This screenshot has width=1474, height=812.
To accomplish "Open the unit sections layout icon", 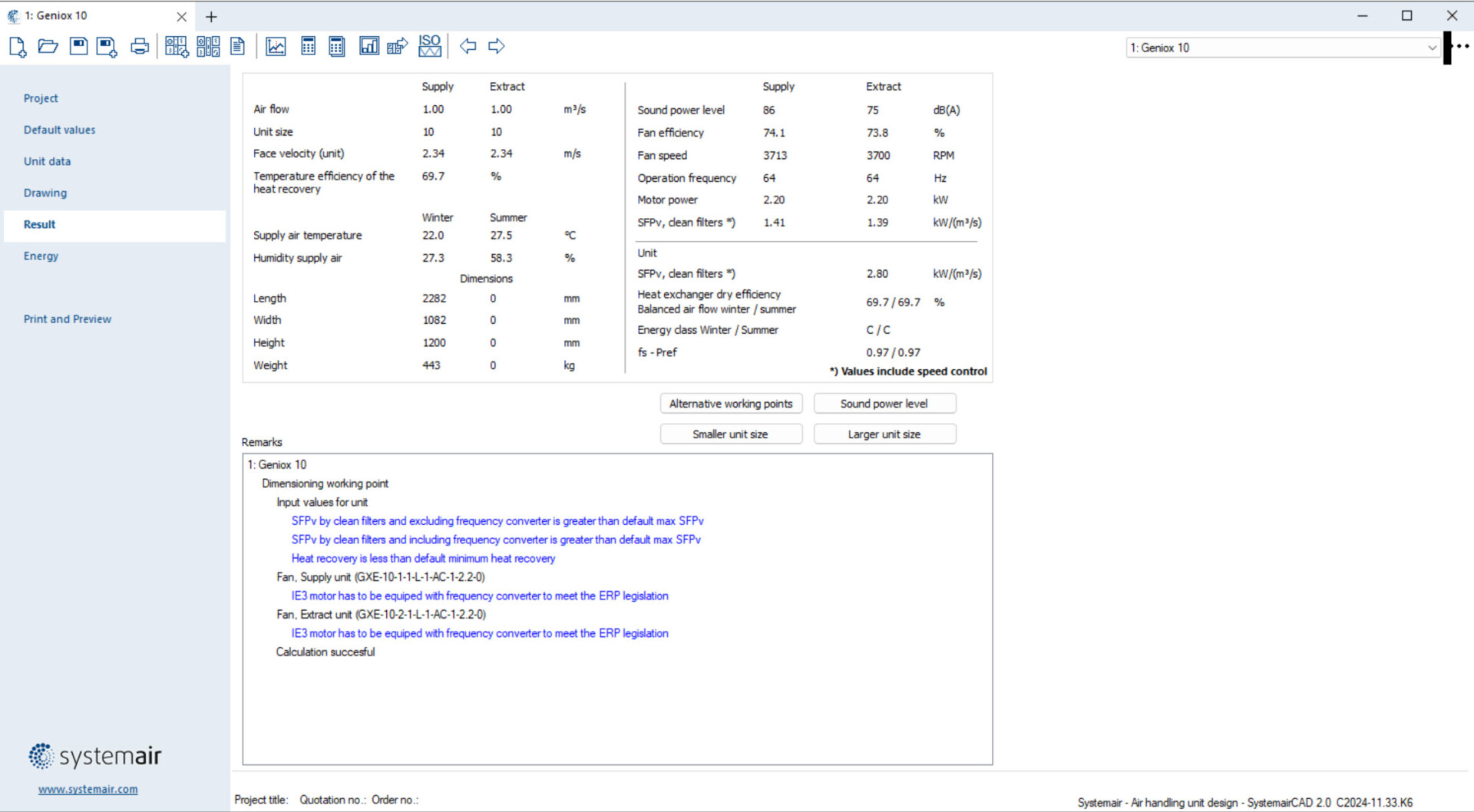I will tap(208, 47).
